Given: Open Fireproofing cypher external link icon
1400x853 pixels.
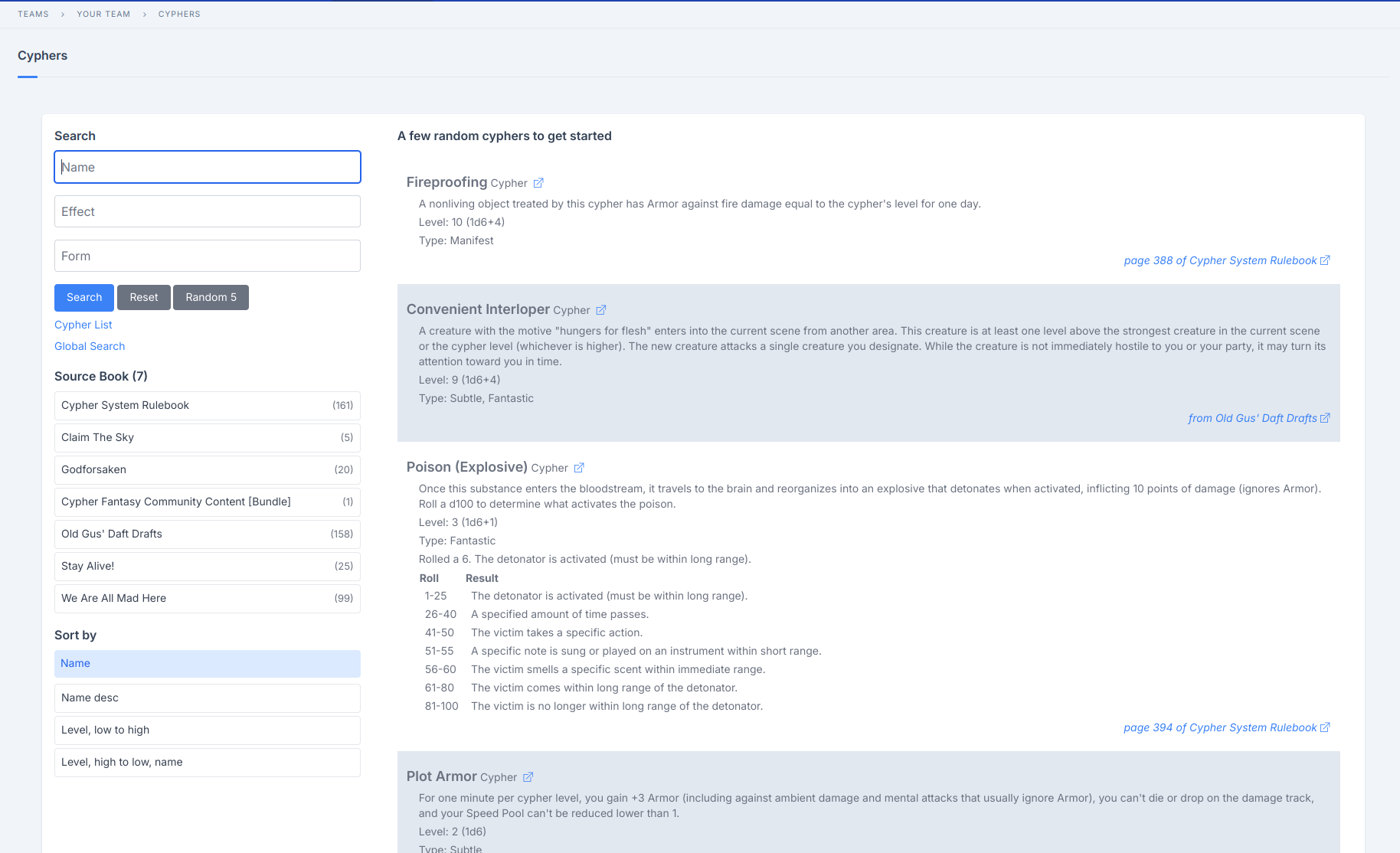Looking at the screenshot, I should coord(538,183).
